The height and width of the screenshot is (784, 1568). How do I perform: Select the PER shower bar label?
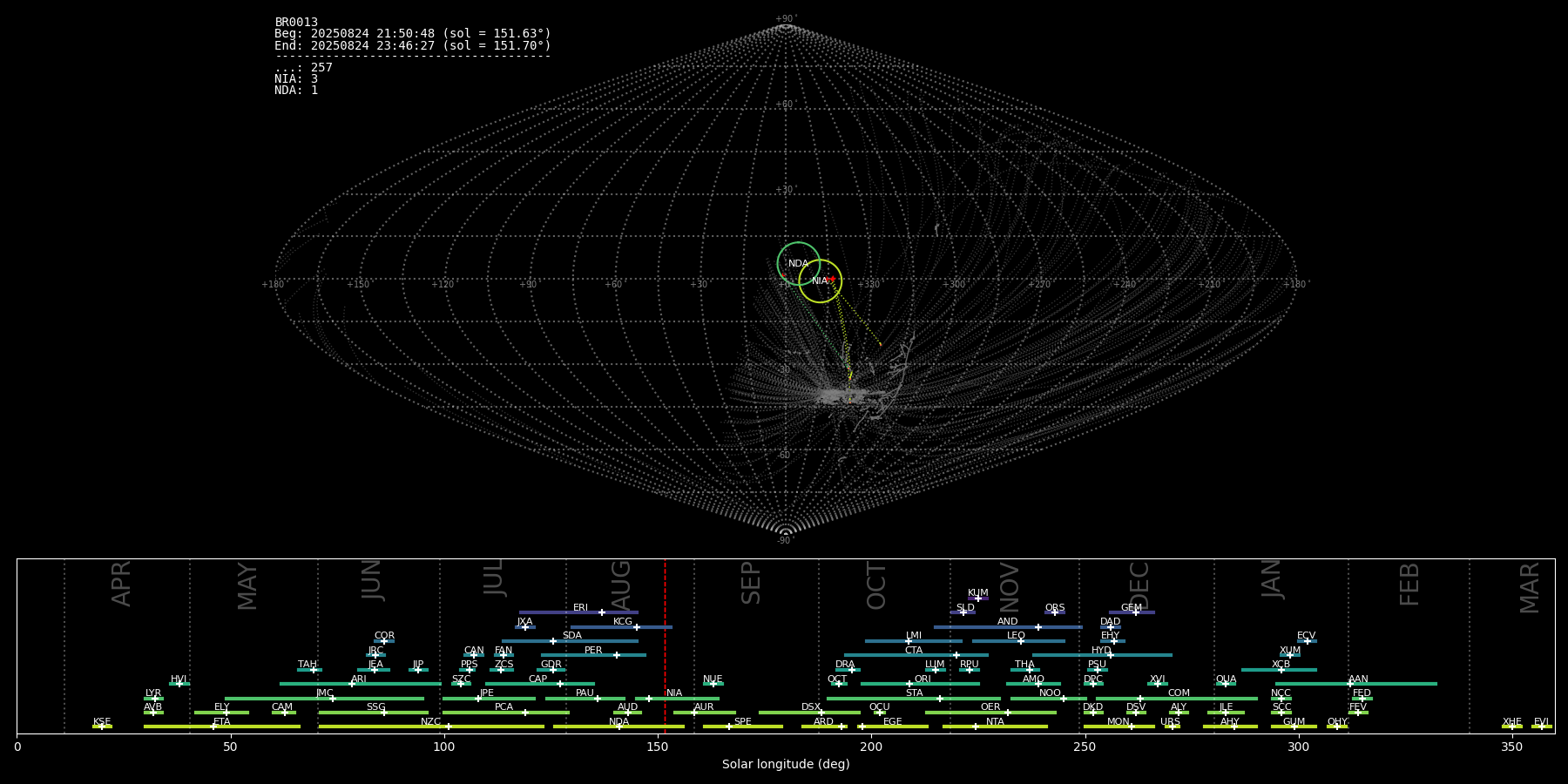tap(593, 651)
